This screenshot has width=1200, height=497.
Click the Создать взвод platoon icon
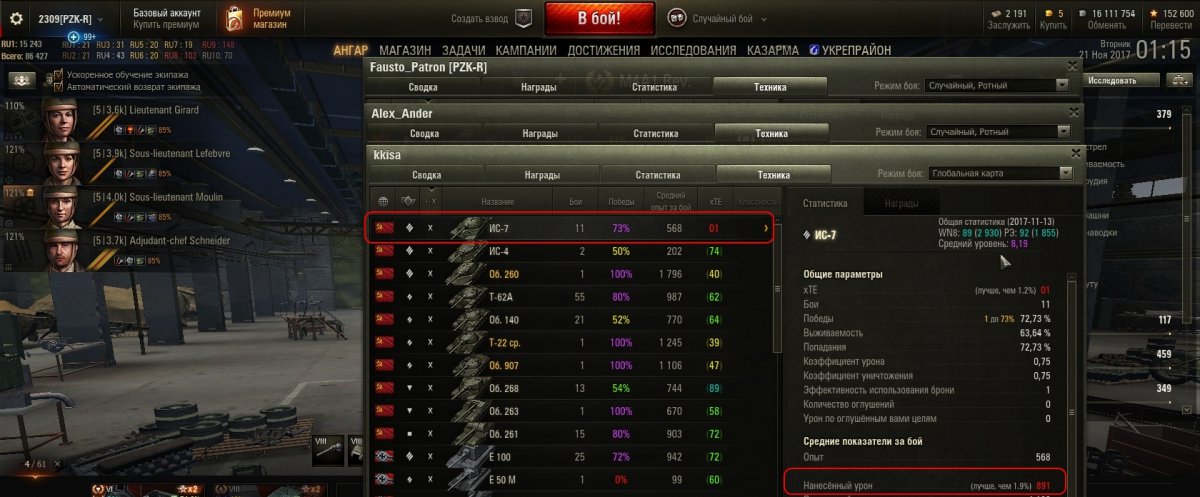[x=523, y=18]
